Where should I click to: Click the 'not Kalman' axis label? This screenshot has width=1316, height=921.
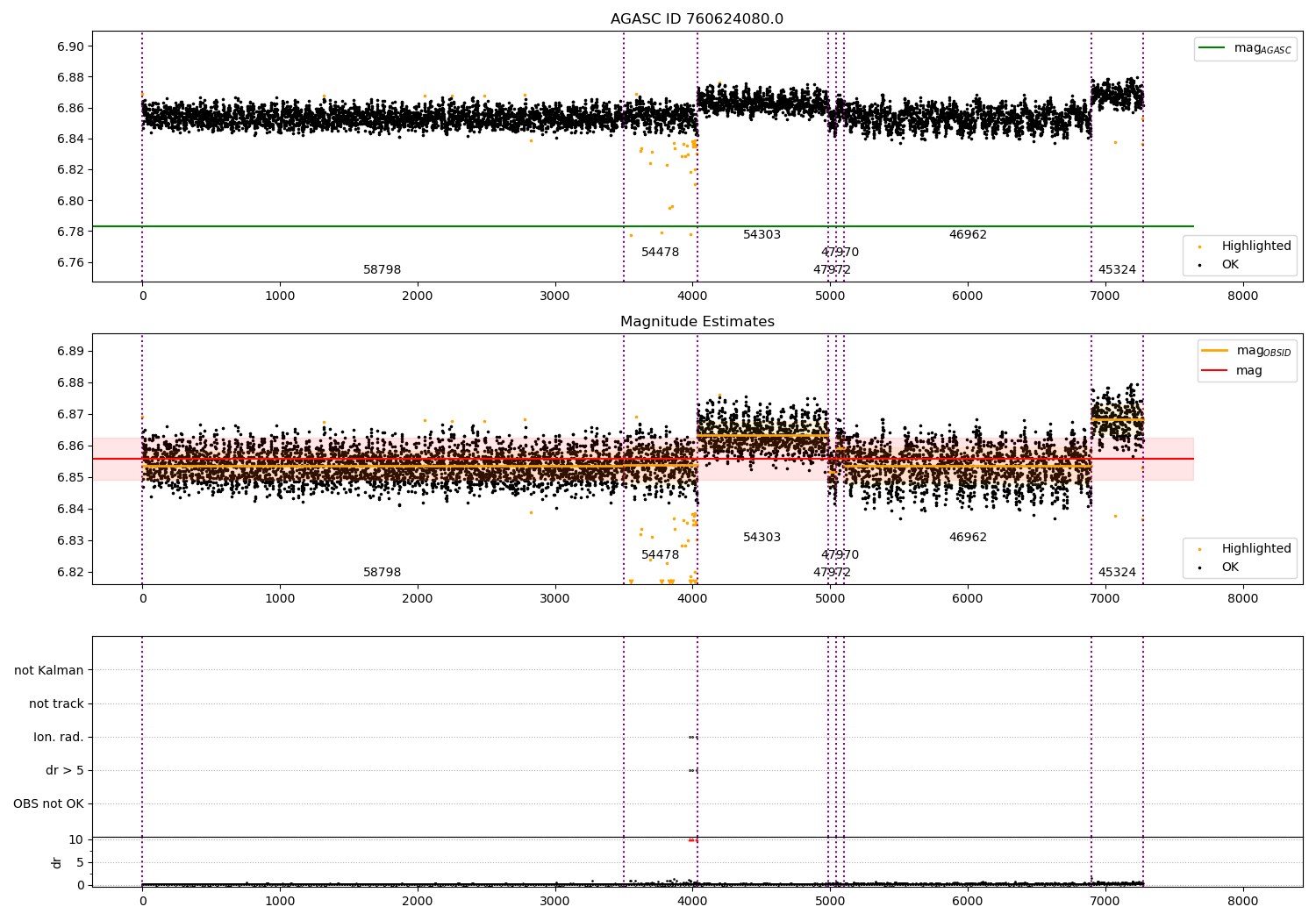pyautogui.click(x=49, y=670)
